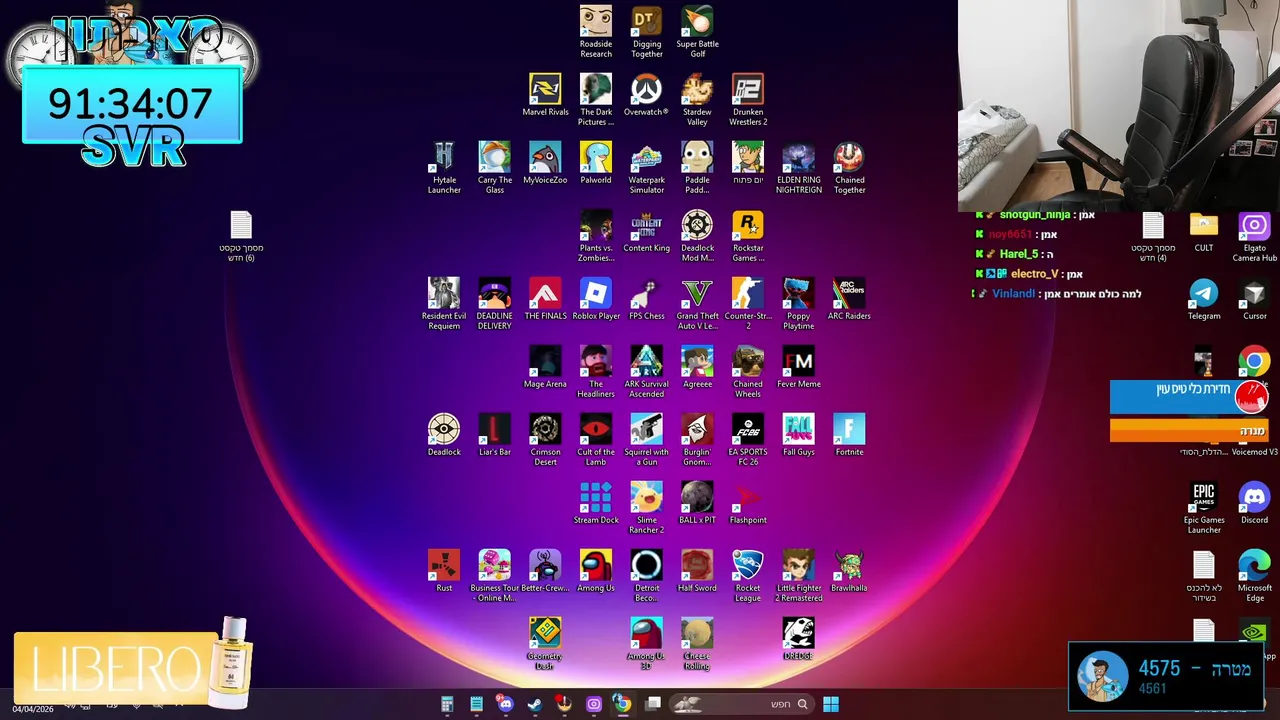Select the Mage Arena icon
Screen dimensions: 1280x720
(545, 367)
